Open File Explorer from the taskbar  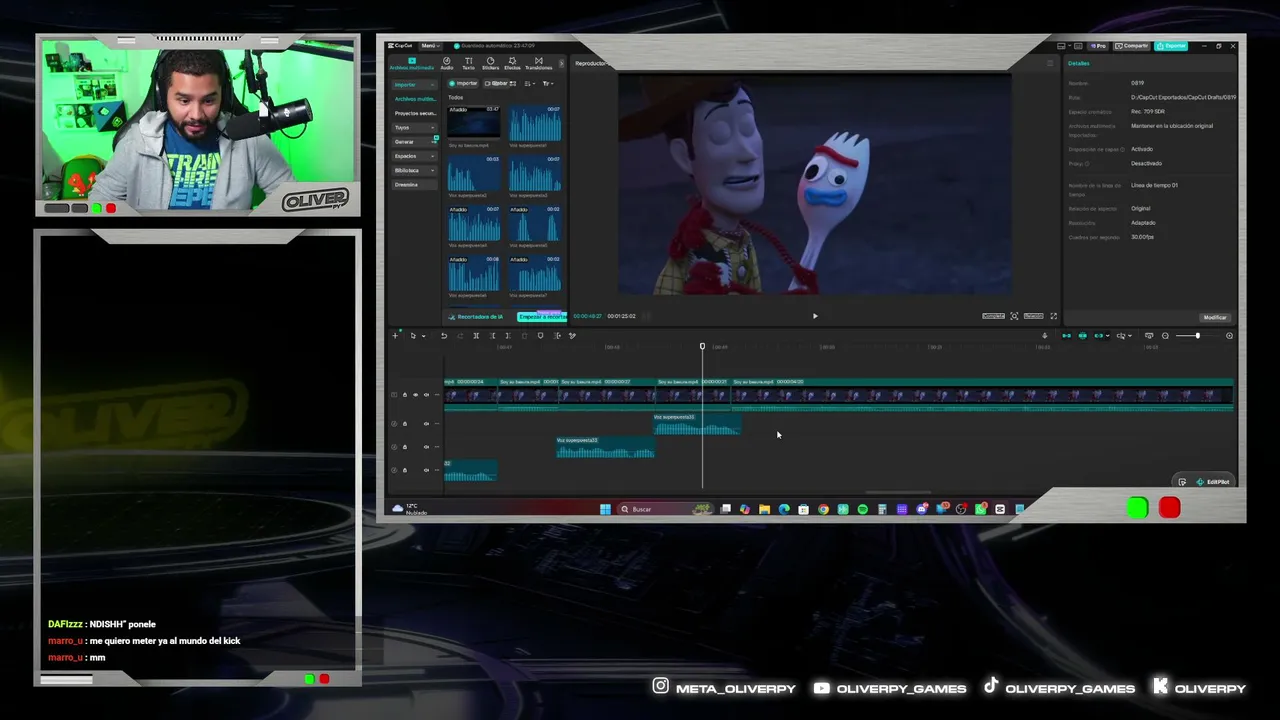(764, 509)
